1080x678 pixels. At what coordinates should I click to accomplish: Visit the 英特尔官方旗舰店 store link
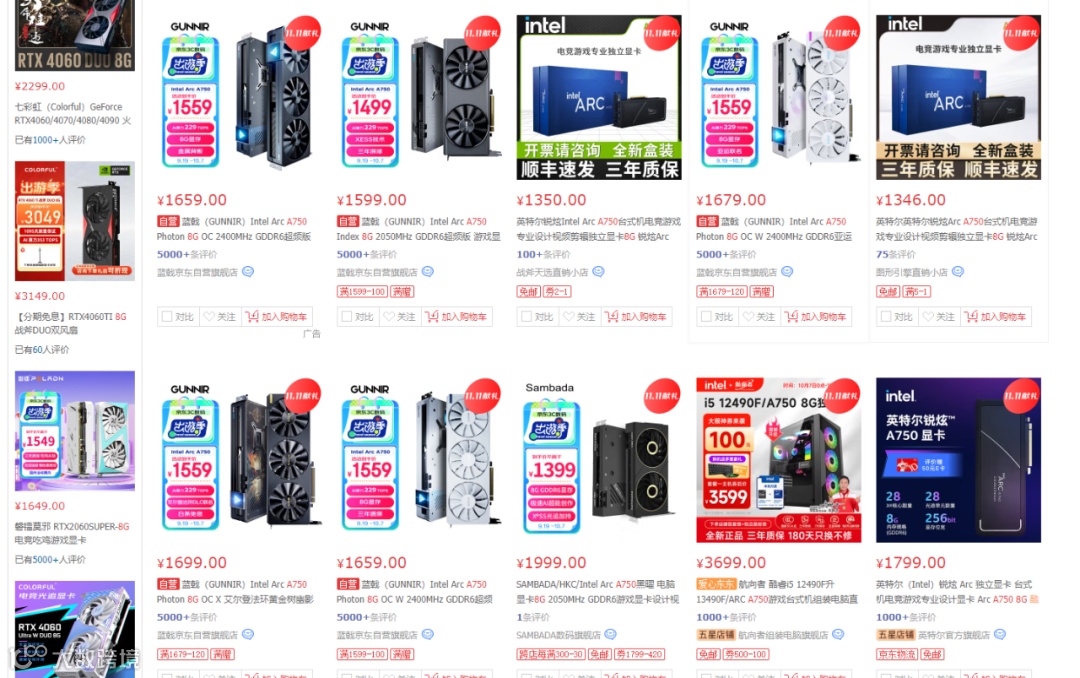(x=953, y=635)
